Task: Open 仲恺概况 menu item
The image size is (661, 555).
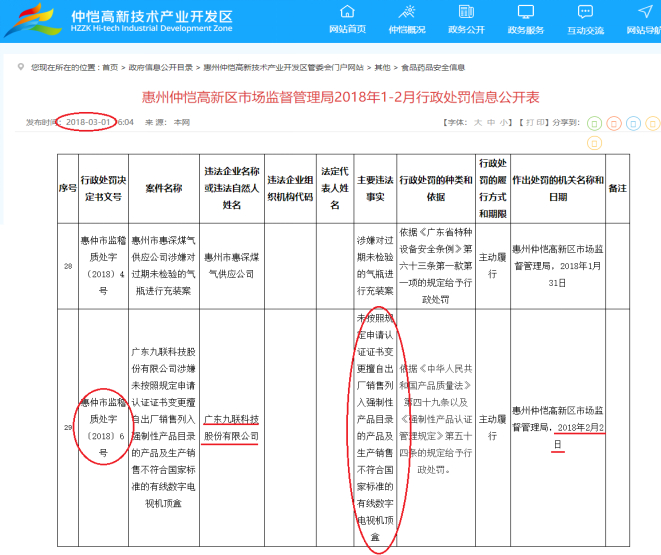Action: point(407,29)
